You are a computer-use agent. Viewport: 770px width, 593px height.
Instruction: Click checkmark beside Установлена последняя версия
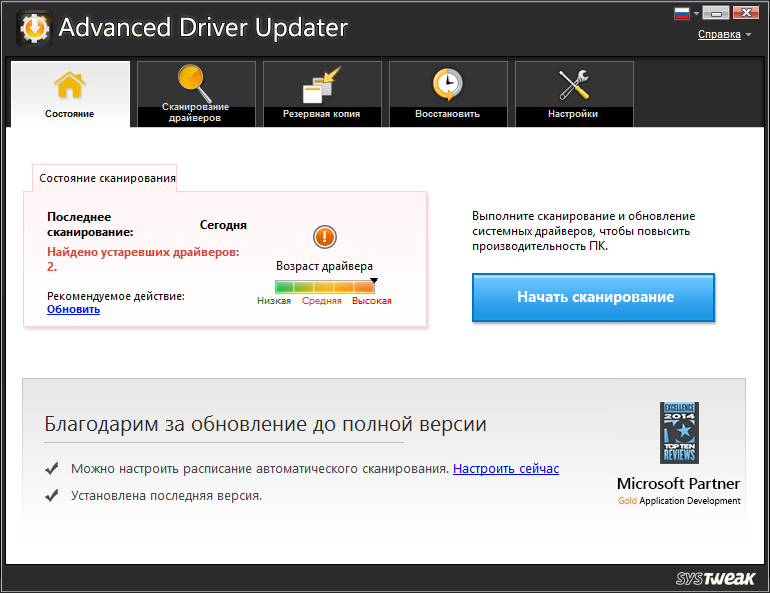[x=52, y=495]
